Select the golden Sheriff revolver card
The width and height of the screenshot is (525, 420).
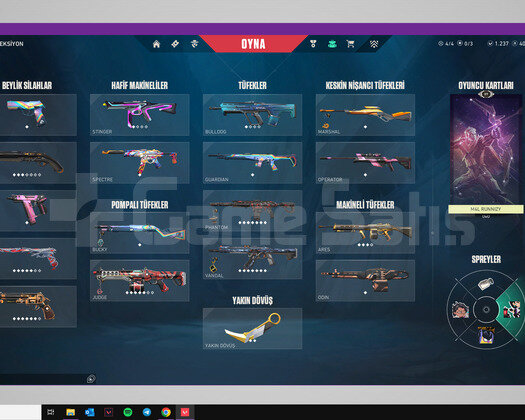click(x=38, y=306)
